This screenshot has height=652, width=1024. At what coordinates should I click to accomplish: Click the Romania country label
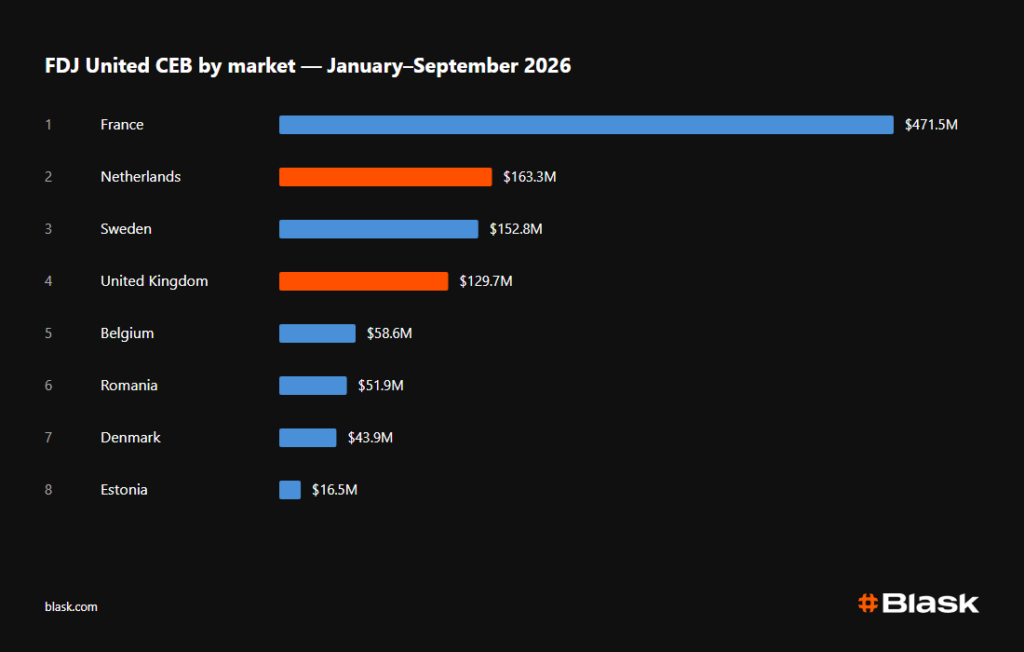pyautogui.click(x=129, y=386)
